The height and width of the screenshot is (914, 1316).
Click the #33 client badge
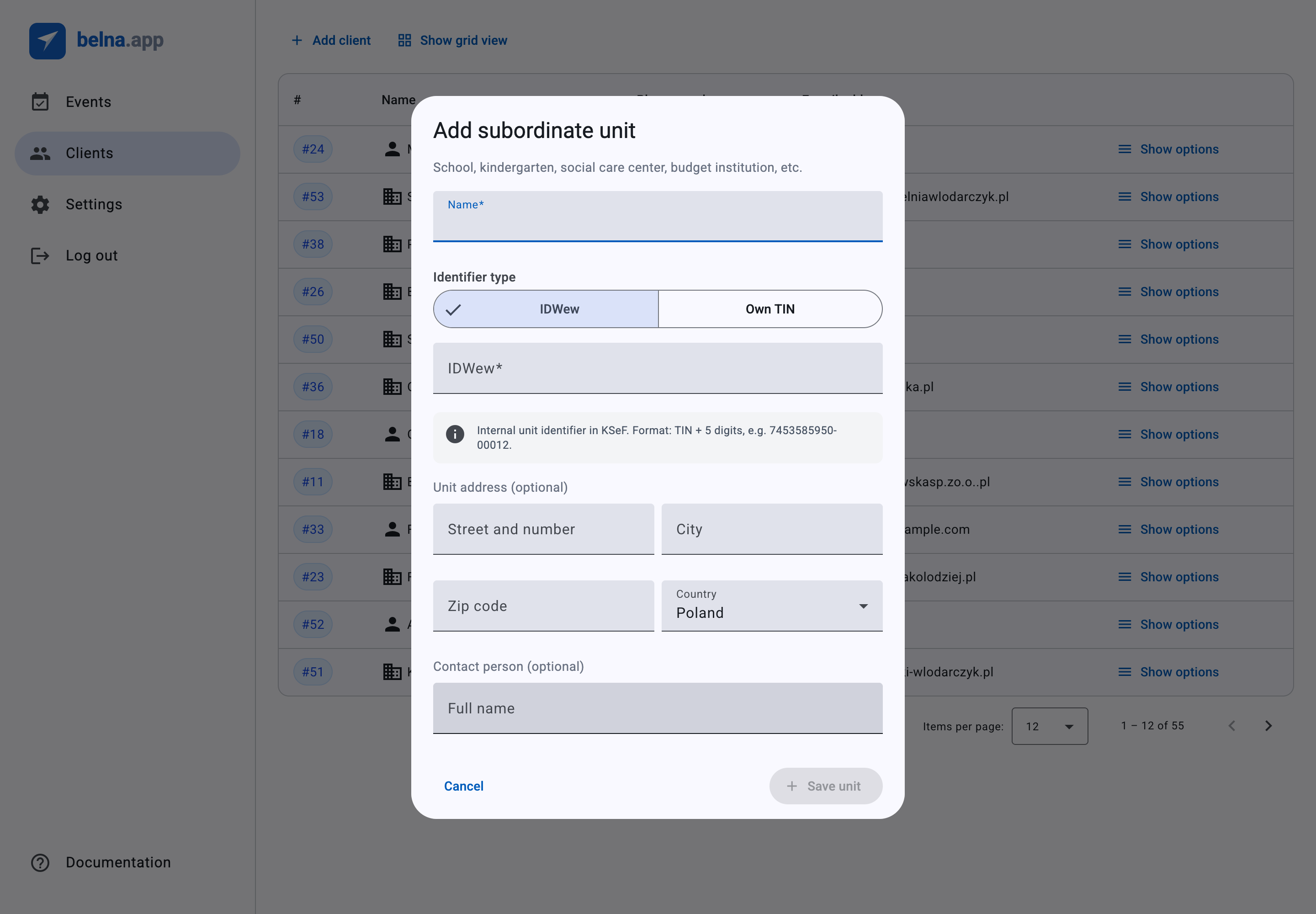point(313,529)
